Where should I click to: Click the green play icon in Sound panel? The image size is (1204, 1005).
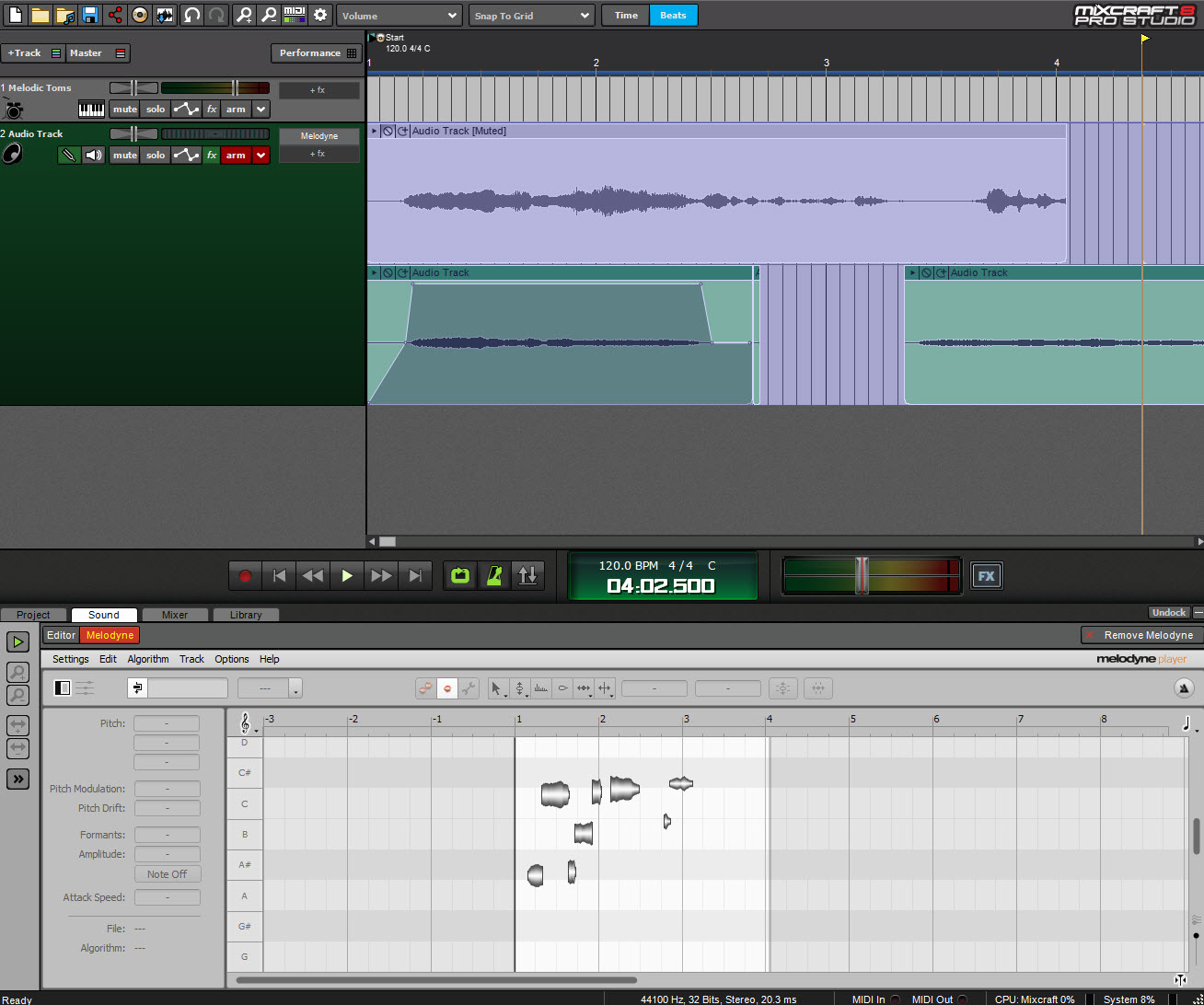17,641
